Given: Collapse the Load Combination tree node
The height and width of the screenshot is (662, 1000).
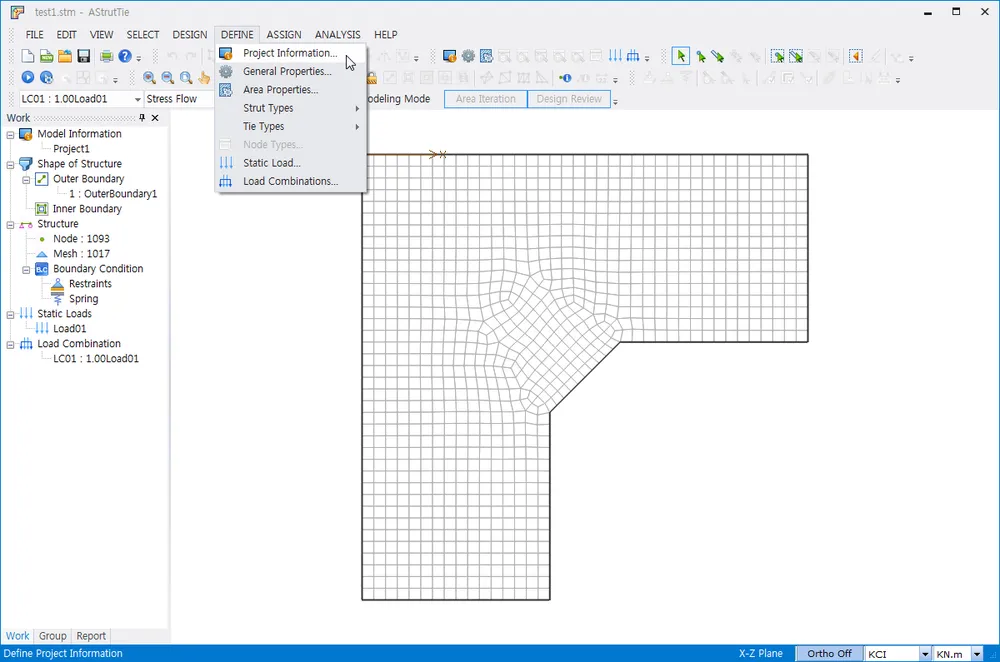Looking at the screenshot, I should [x=10, y=344].
